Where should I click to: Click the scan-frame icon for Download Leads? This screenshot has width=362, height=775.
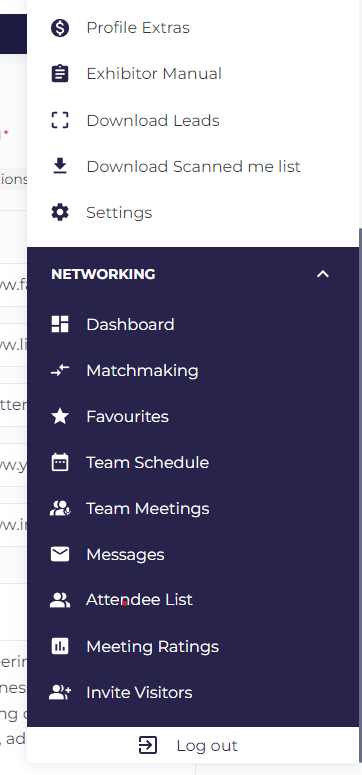tap(60, 120)
